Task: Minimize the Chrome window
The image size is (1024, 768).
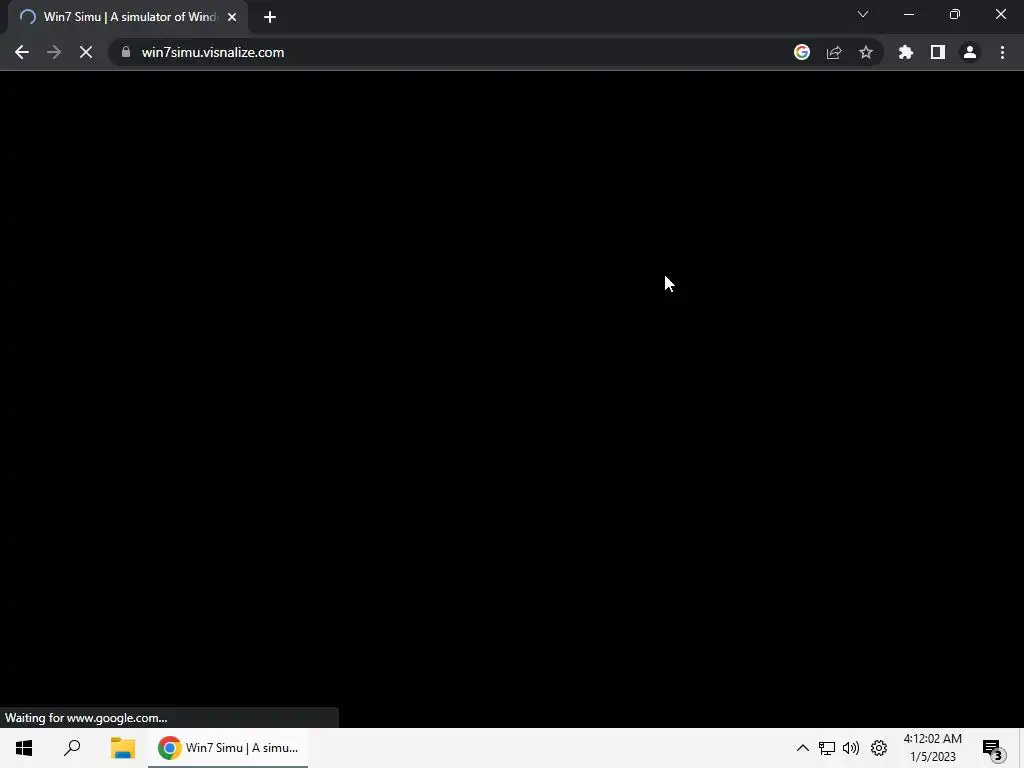Action: [x=908, y=14]
